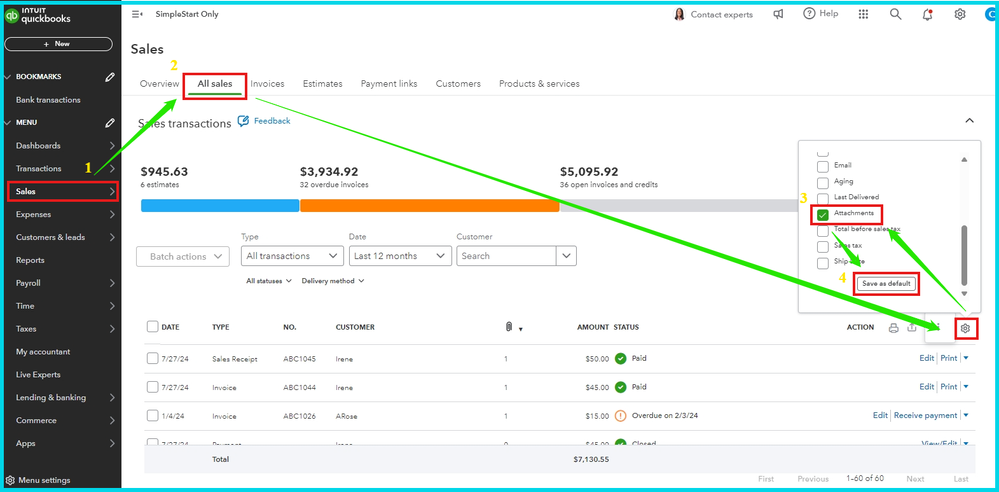999x492 pixels.
Task: Open the top bar settings gear
Action: tap(959, 14)
